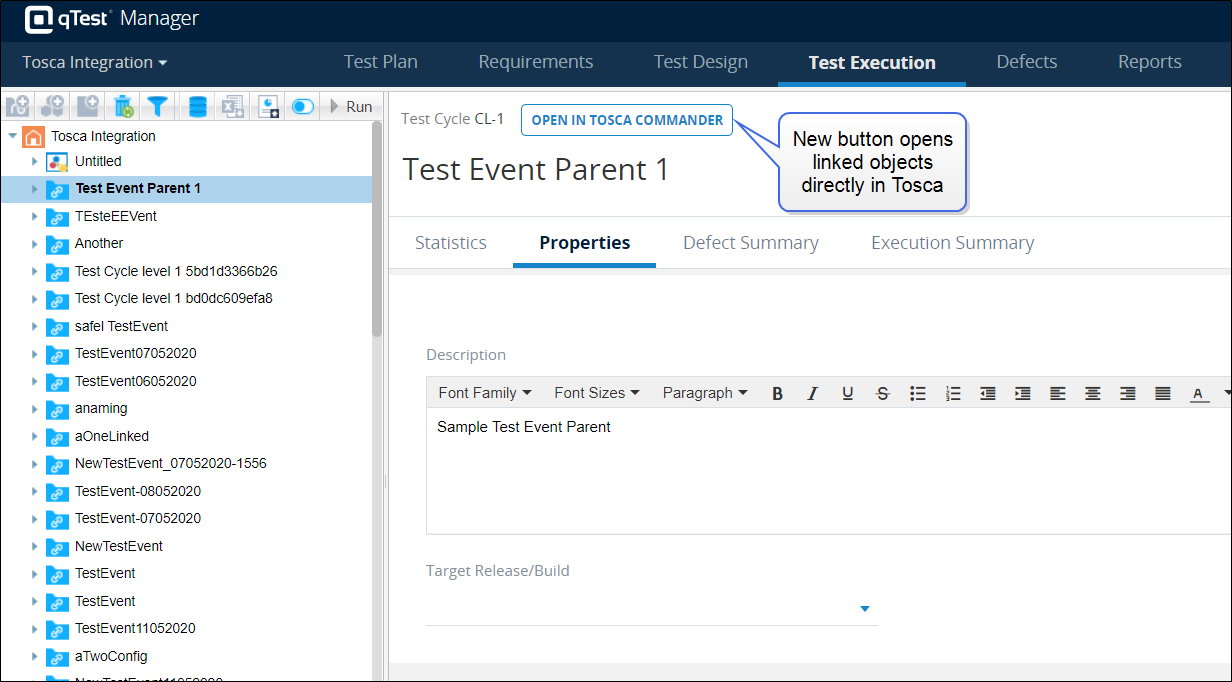Click Open in Tosca Commander button
This screenshot has width=1232, height=682.
point(627,120)
